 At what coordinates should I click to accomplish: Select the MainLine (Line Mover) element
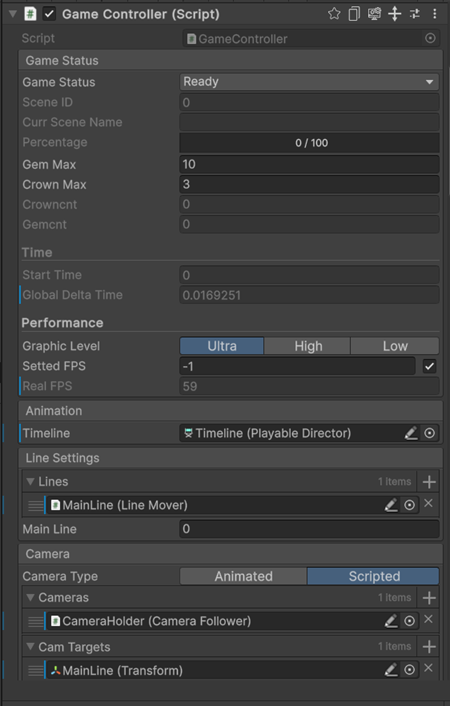[232, 505]
